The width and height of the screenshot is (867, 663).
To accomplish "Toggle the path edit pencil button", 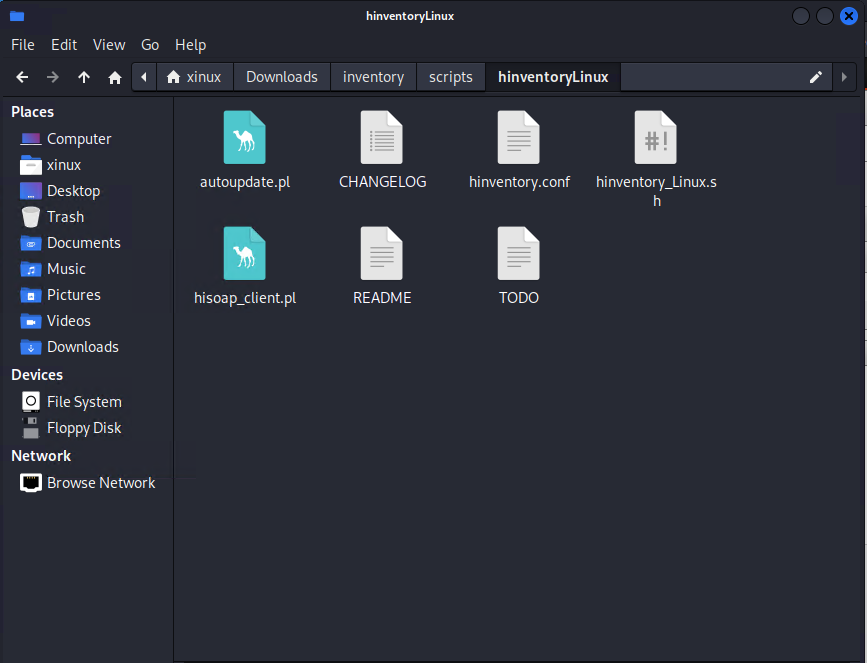I will (x=816, y=77).
